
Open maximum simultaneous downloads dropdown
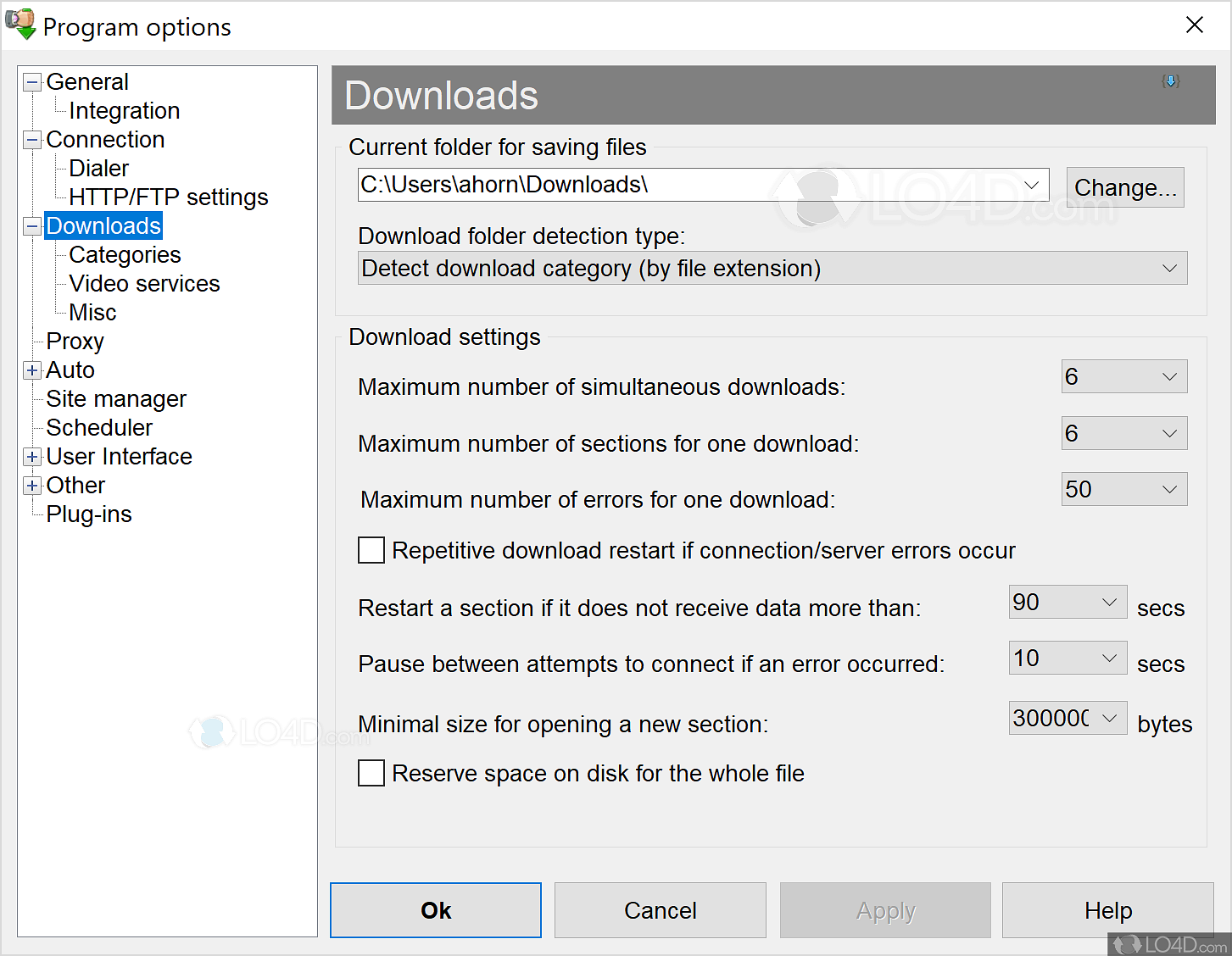(x=1170, y=376)
